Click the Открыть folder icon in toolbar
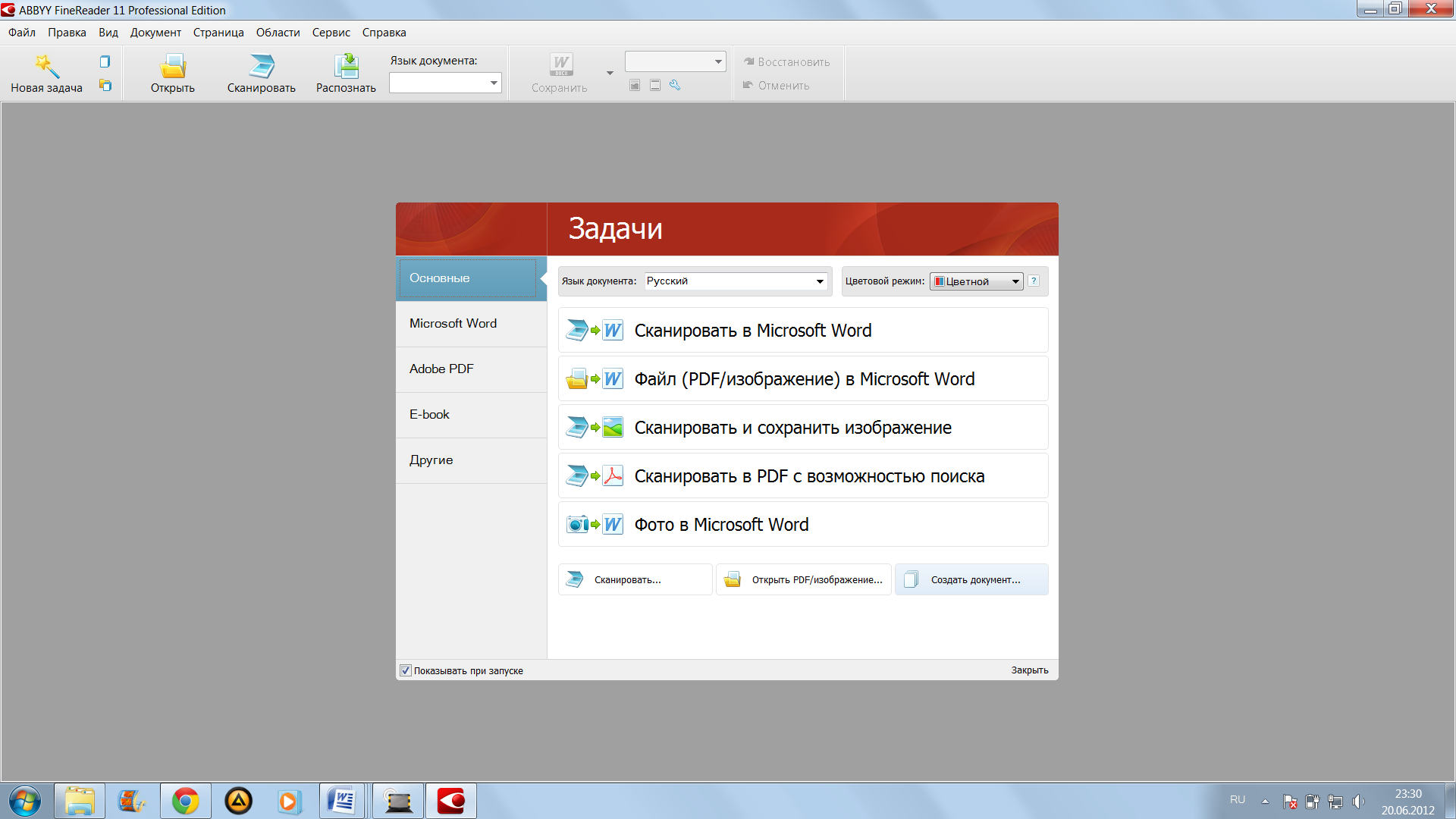Screen dimensions: 1456x819 pyautogui.click(x=173, y=67)
